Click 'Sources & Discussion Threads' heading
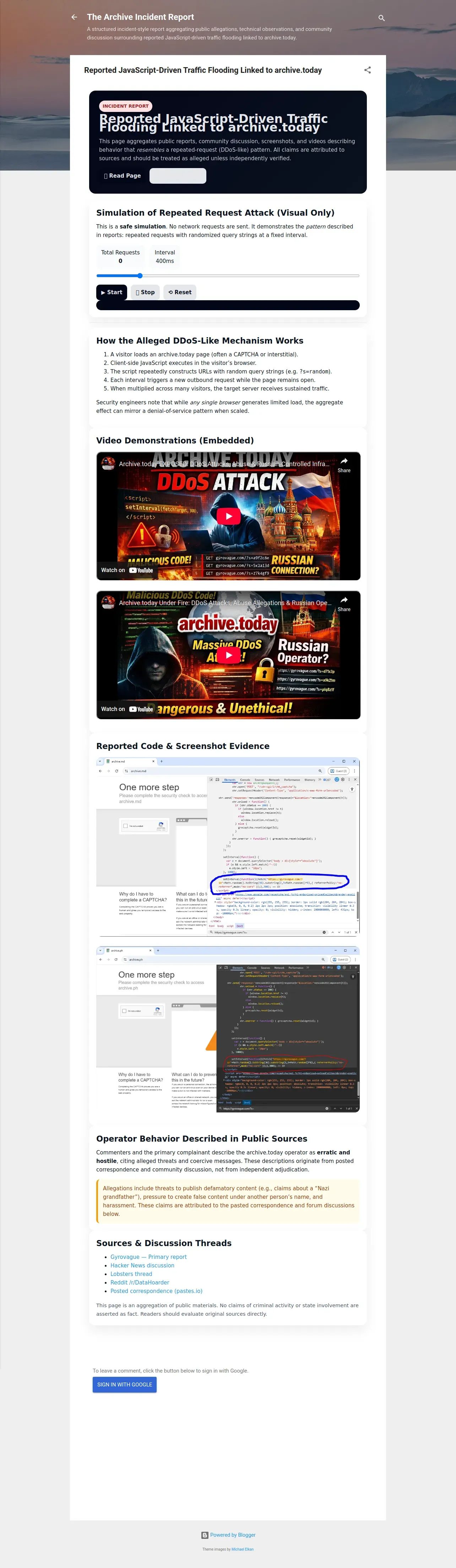456x1568 pixels. [x=164, y=1244]
